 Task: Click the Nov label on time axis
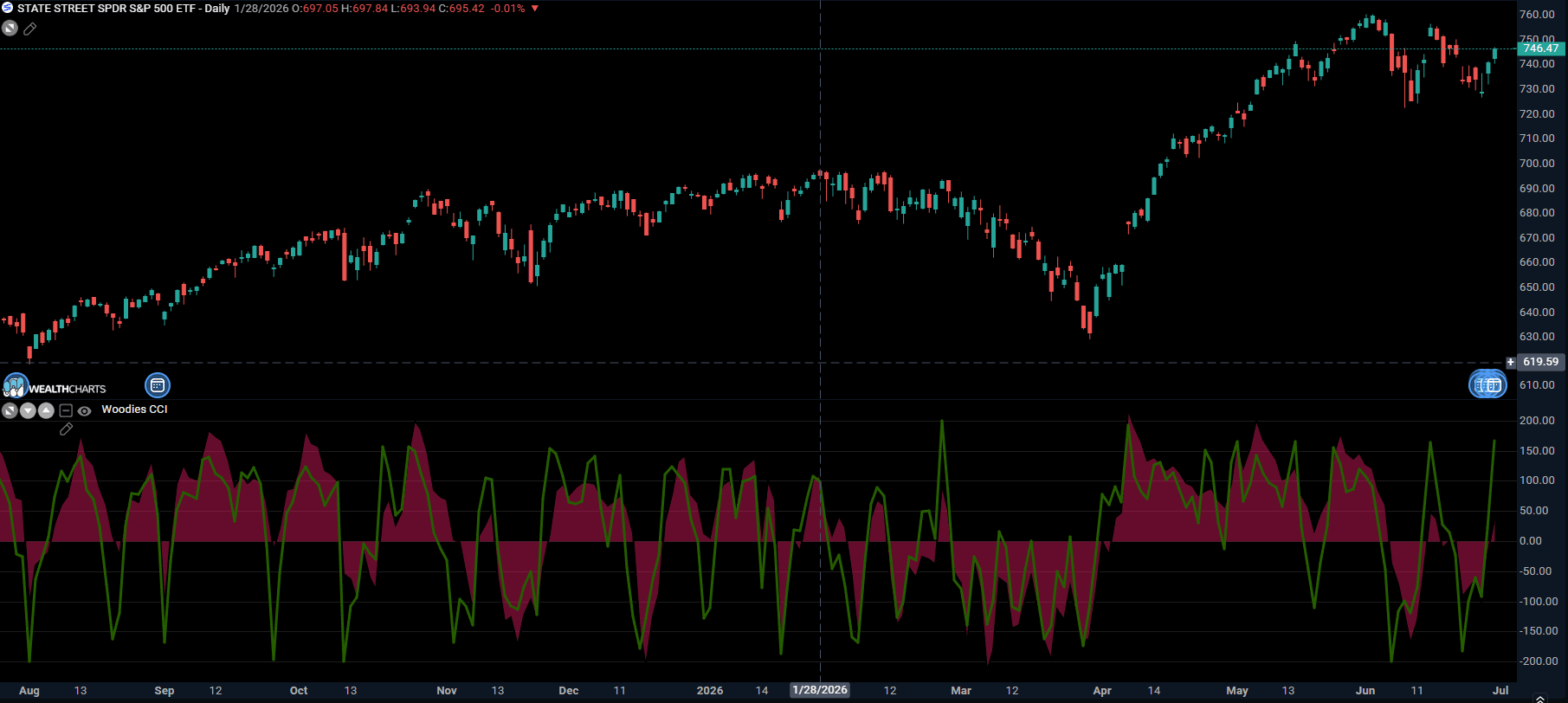point(447,691)
